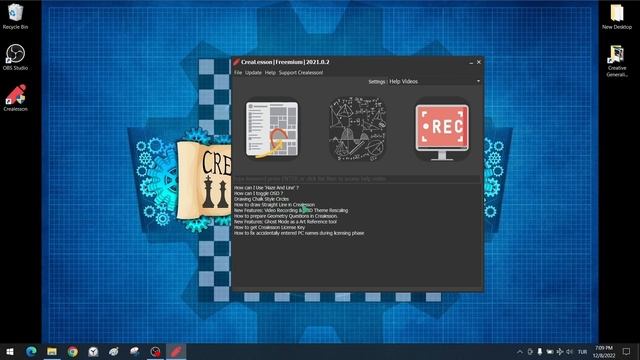Viewport: 640px width, 360px height.
Task: Open 'How to prepare Geometry Questions' entry
Action: coord(286,216)
